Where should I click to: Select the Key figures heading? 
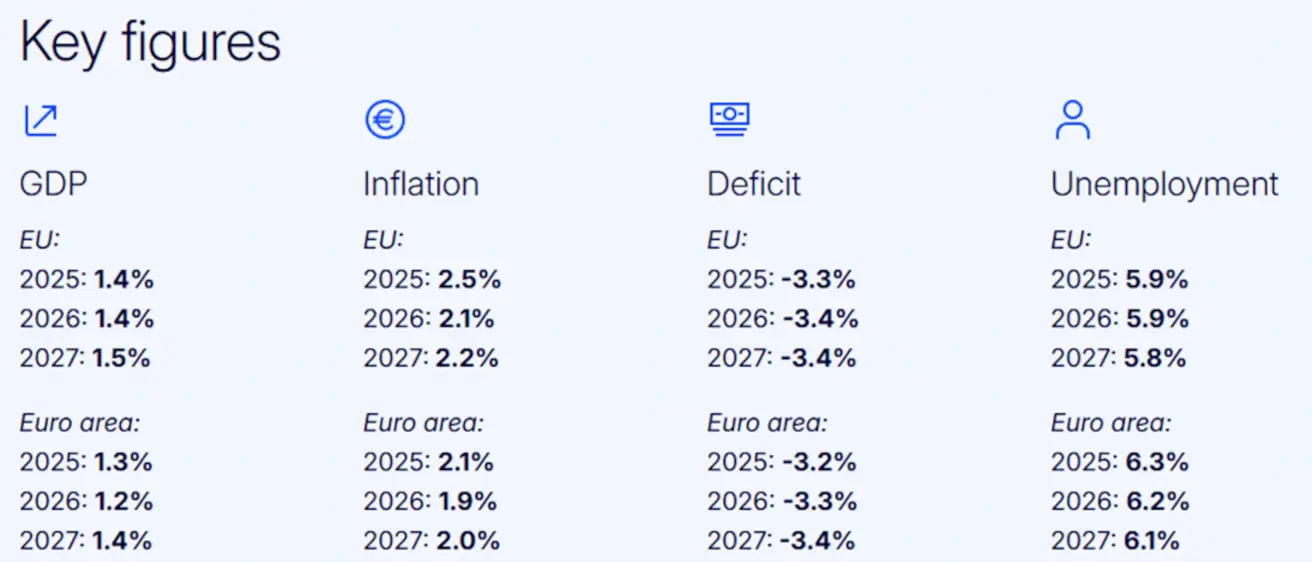pyautogui.click(x=150, y=44)
